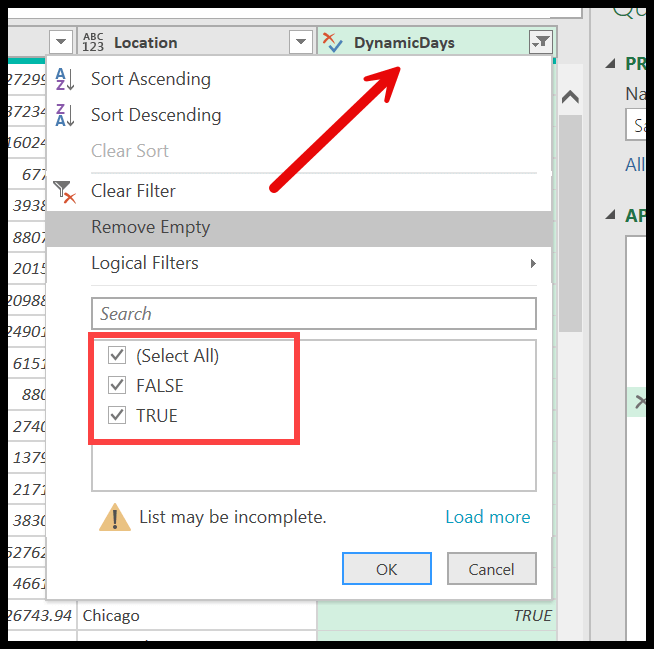Select the Sort Descending menu entry
Viewport: 654px width, 649px height.
(x=156, y=115)
